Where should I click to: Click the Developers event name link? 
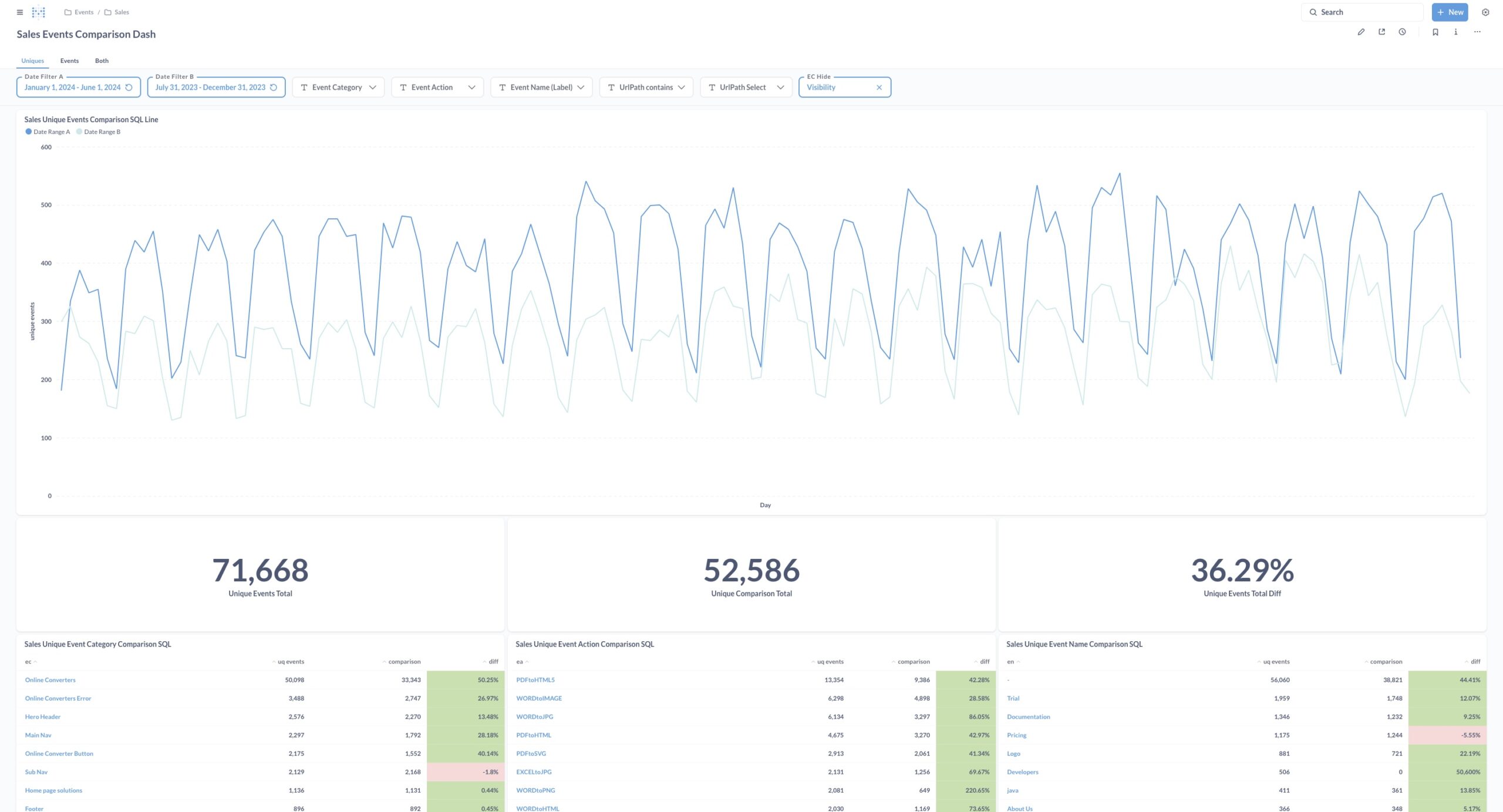pos(1022,772)
